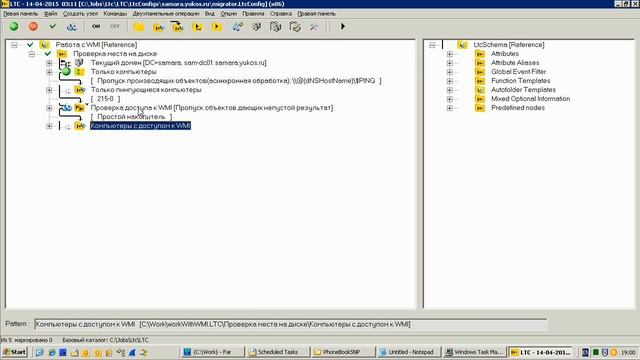Open the Двухпанельные операции menu
Screen dimensions: 640x360
pyautogui.click(x=166, y=13)
